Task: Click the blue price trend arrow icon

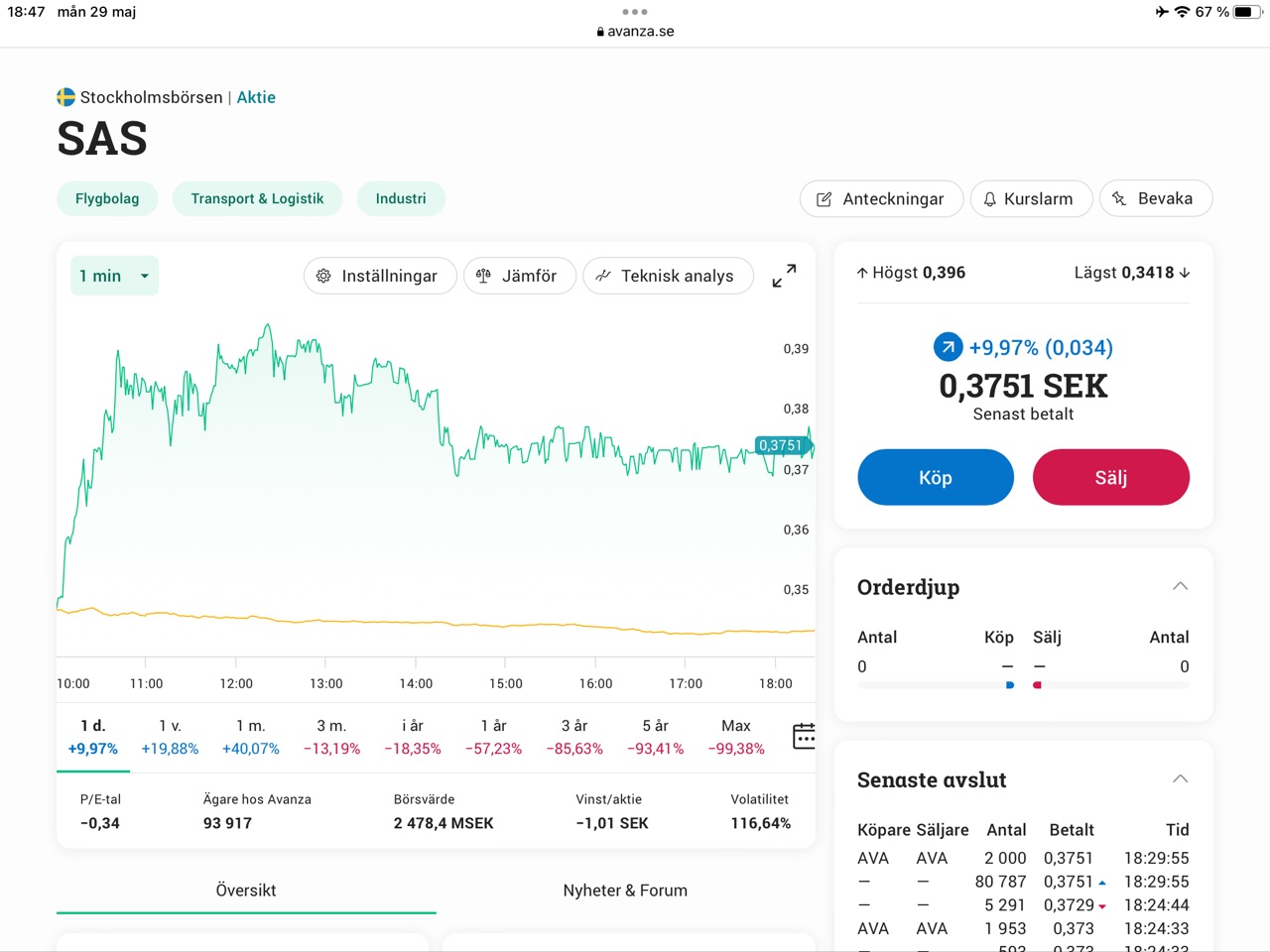Action: (948, 347)
